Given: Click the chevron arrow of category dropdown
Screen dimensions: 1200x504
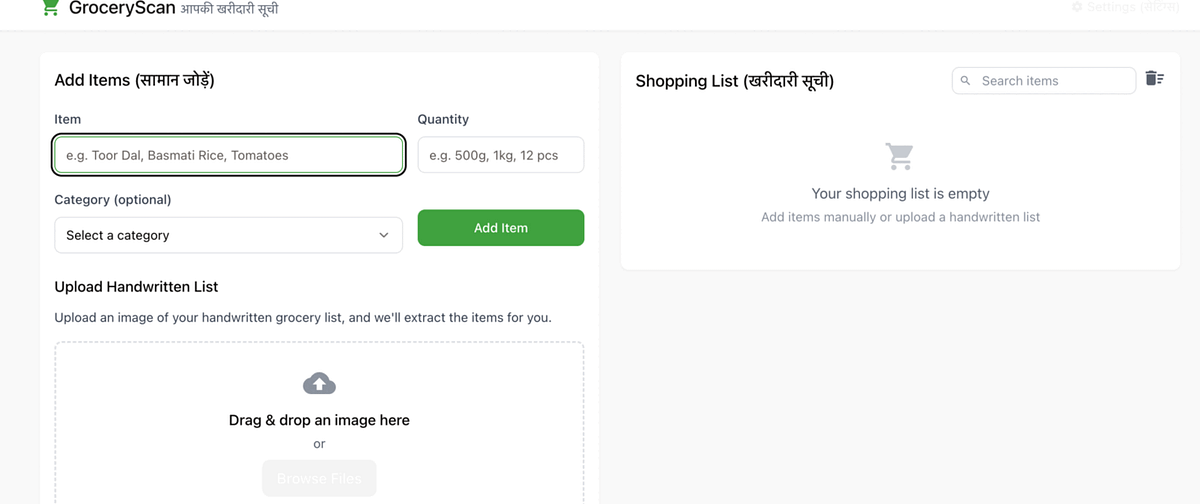Looking at the screenshot, I should tap(384, 236).
